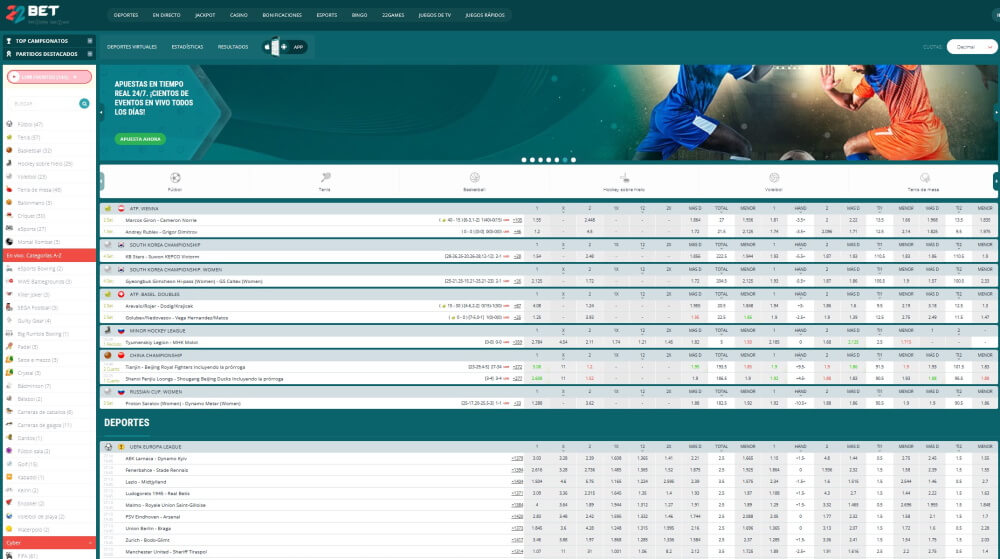Open the Jackpot menu item
Image resolution: width=1000 pixels, height=559 pixels.
[205, 15]
